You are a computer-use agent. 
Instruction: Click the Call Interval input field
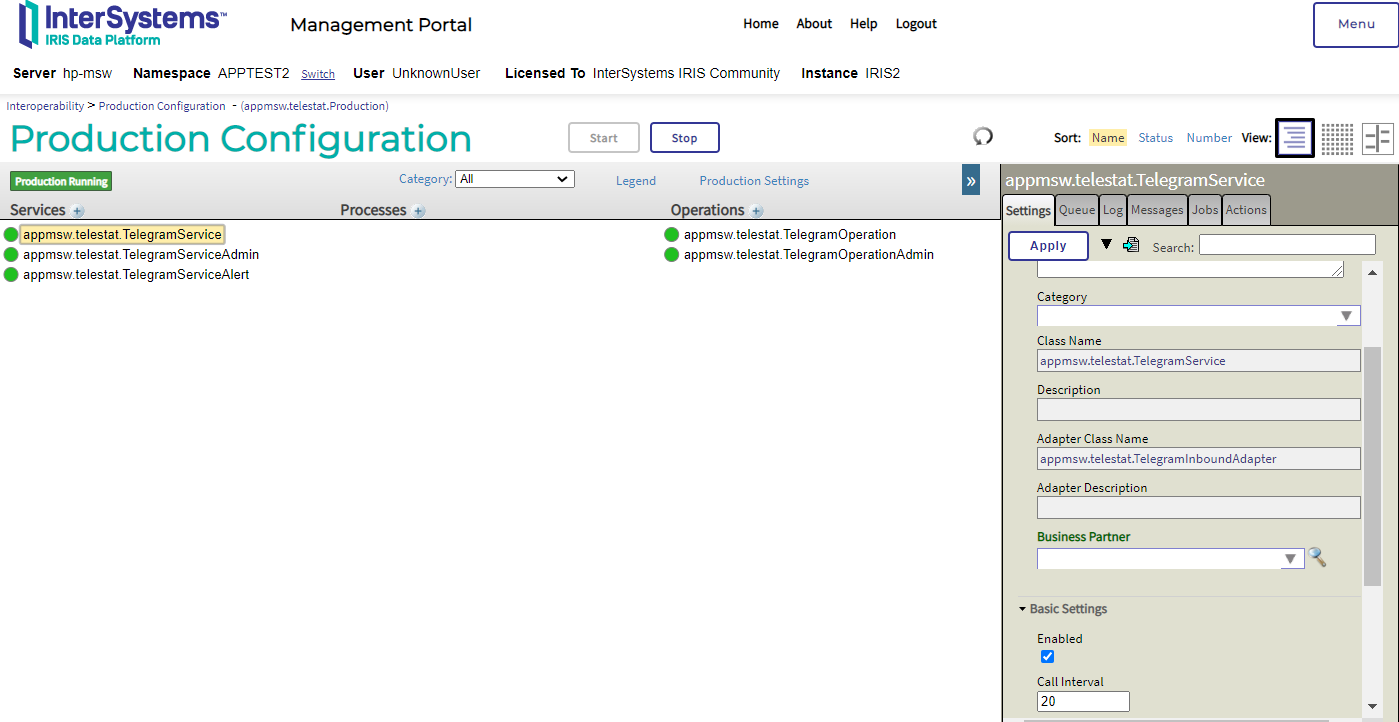(x=1083, y=701)
